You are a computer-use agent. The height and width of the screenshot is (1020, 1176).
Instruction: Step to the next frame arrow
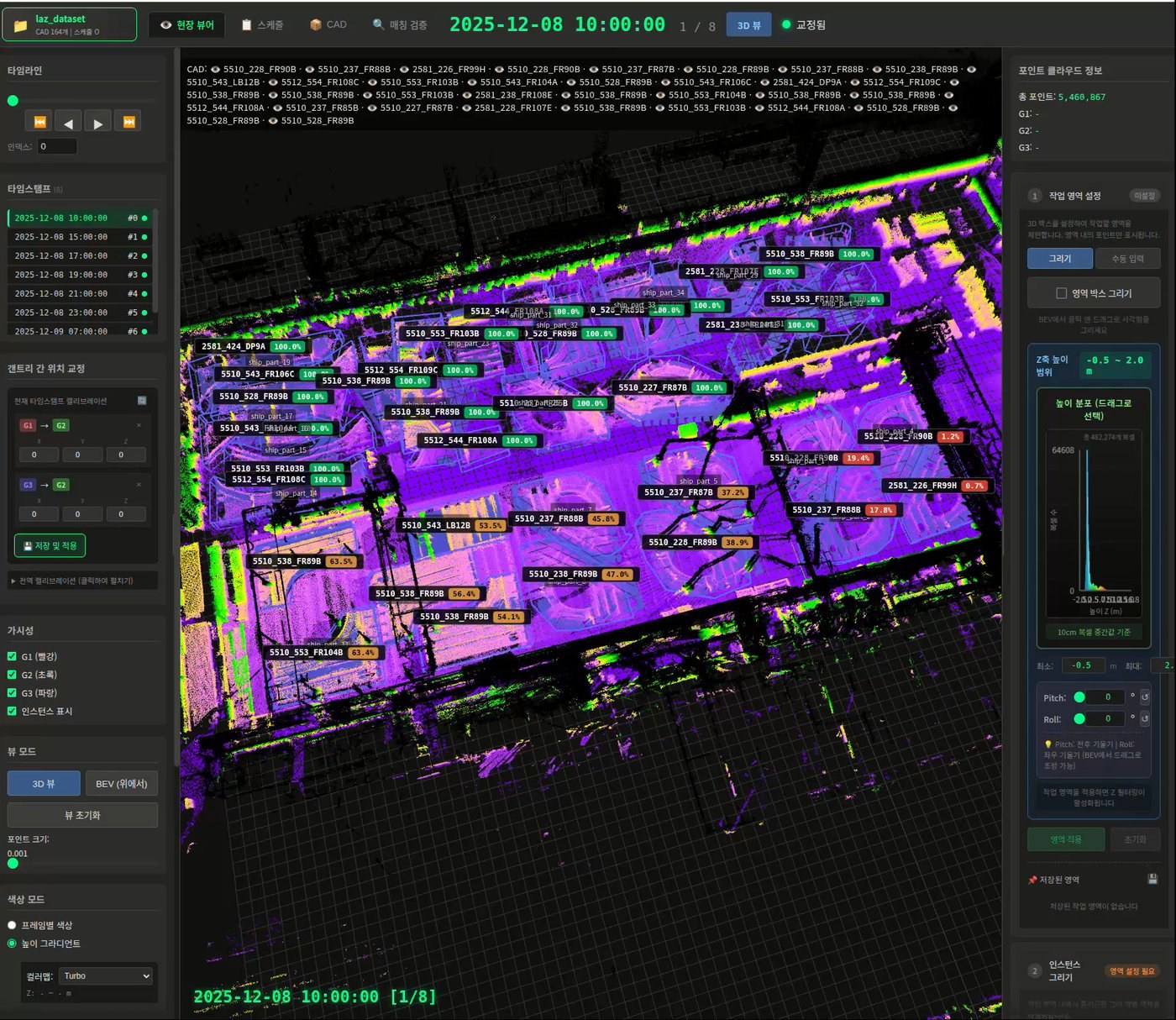98,122
